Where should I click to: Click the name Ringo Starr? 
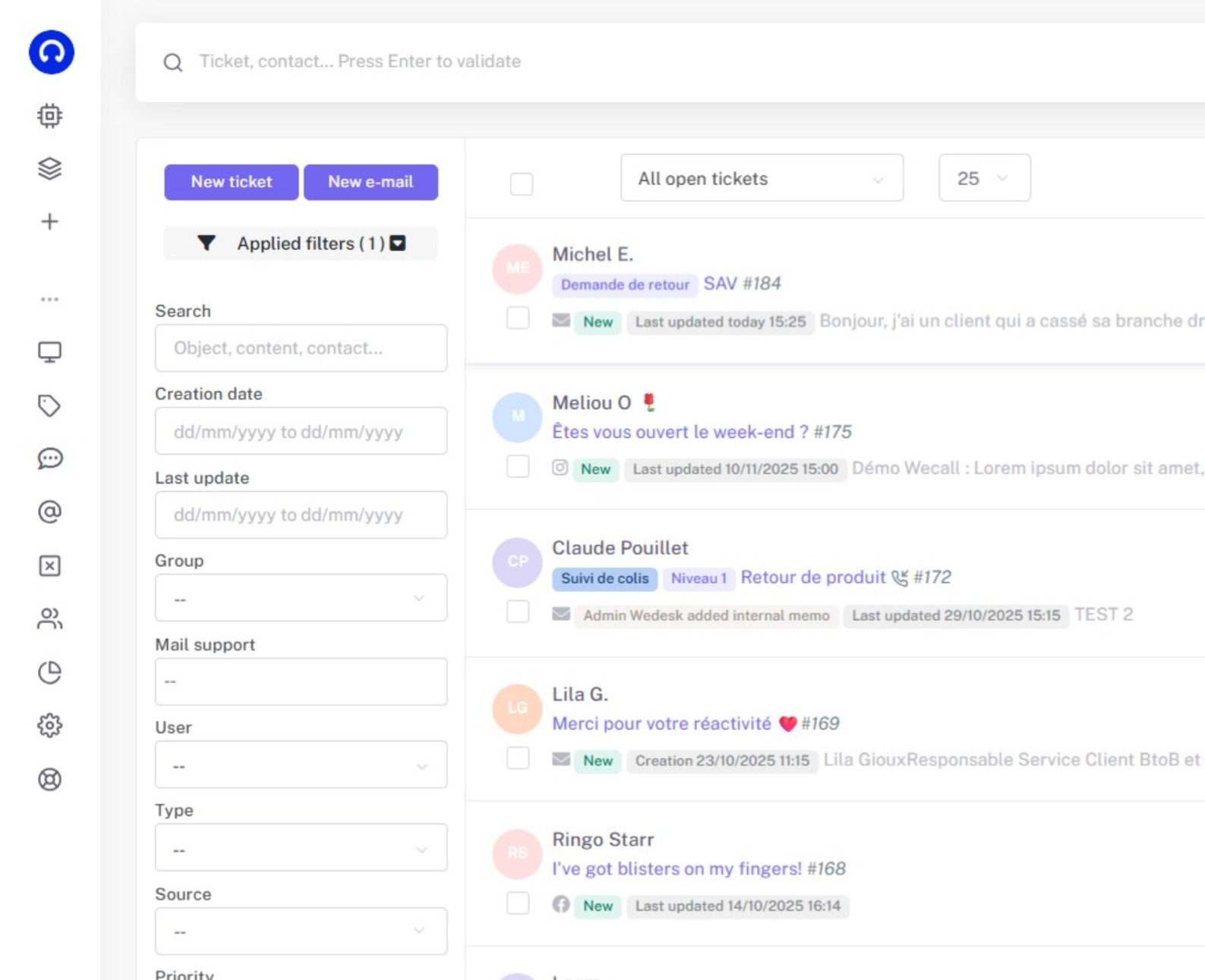pos(602,840)
